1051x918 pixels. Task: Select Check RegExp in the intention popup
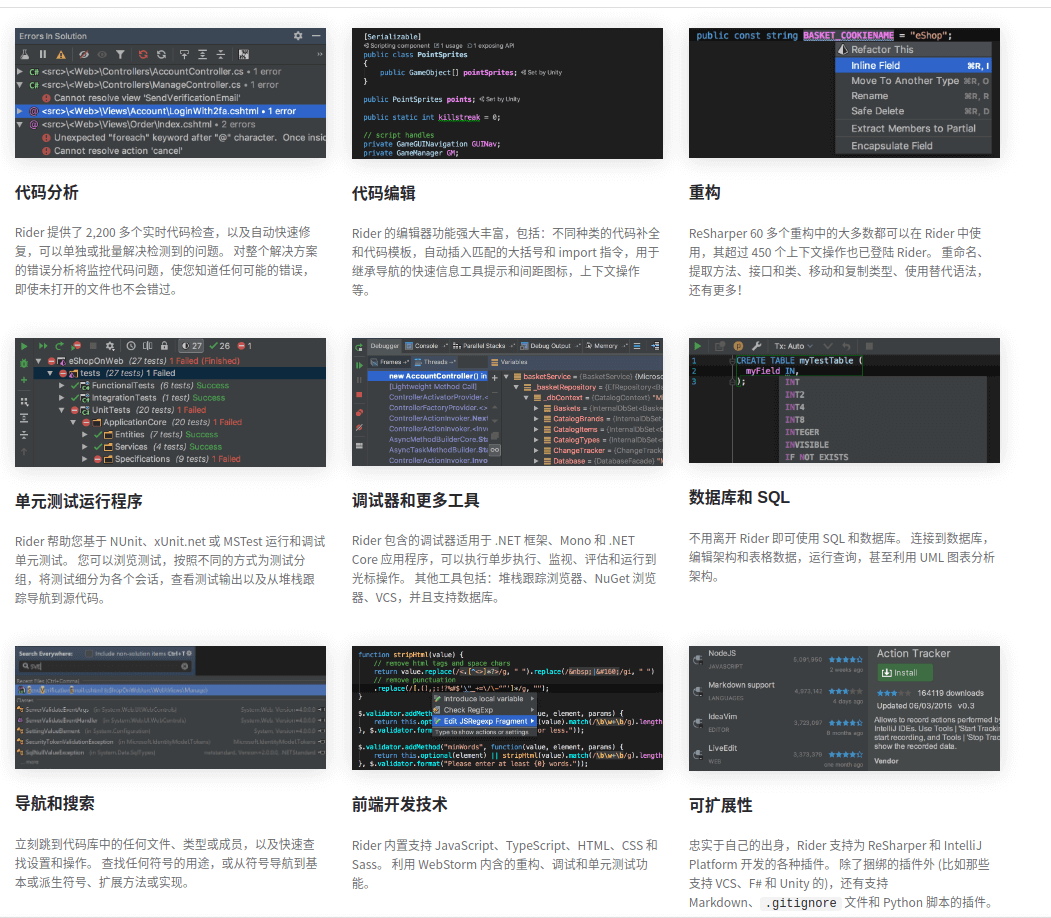(x=485, y=710)
